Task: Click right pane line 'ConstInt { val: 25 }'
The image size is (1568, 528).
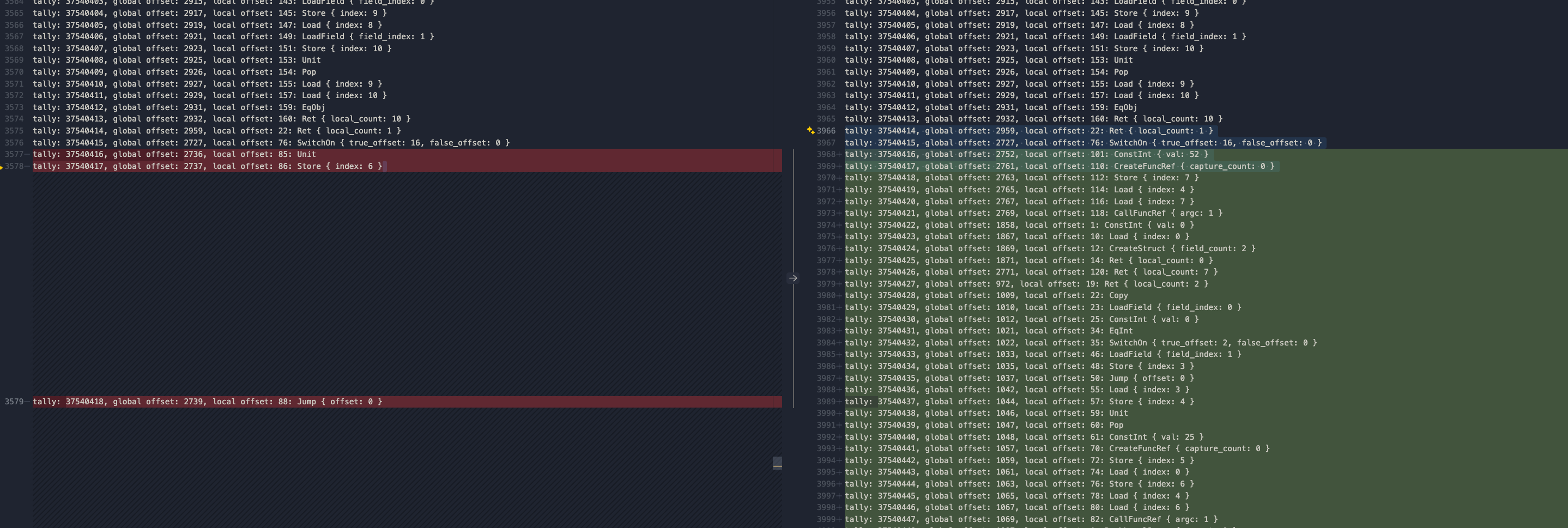Action: pyautogui.click(x=1024, y=437)
